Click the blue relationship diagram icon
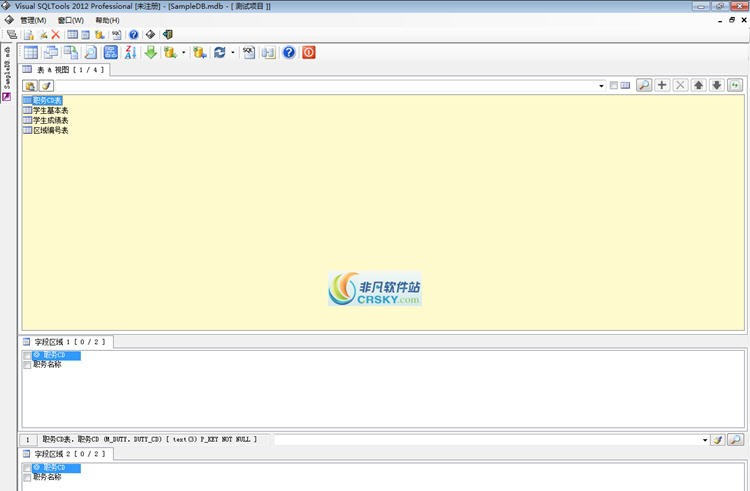The image size is (750, 491). [x=110, y=53]
